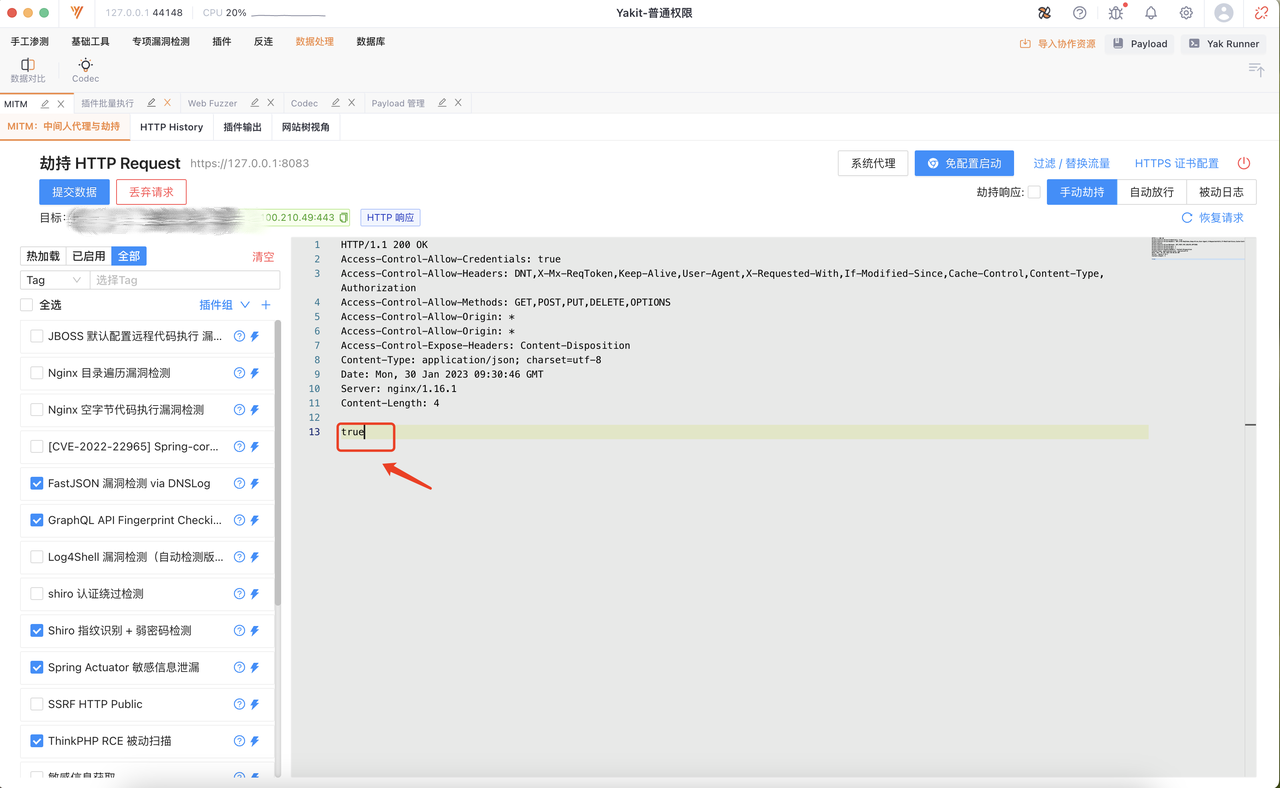Open the user avatar menu
The image size is (1280, 788).
pyautogui.click(x=1224, y=13)
